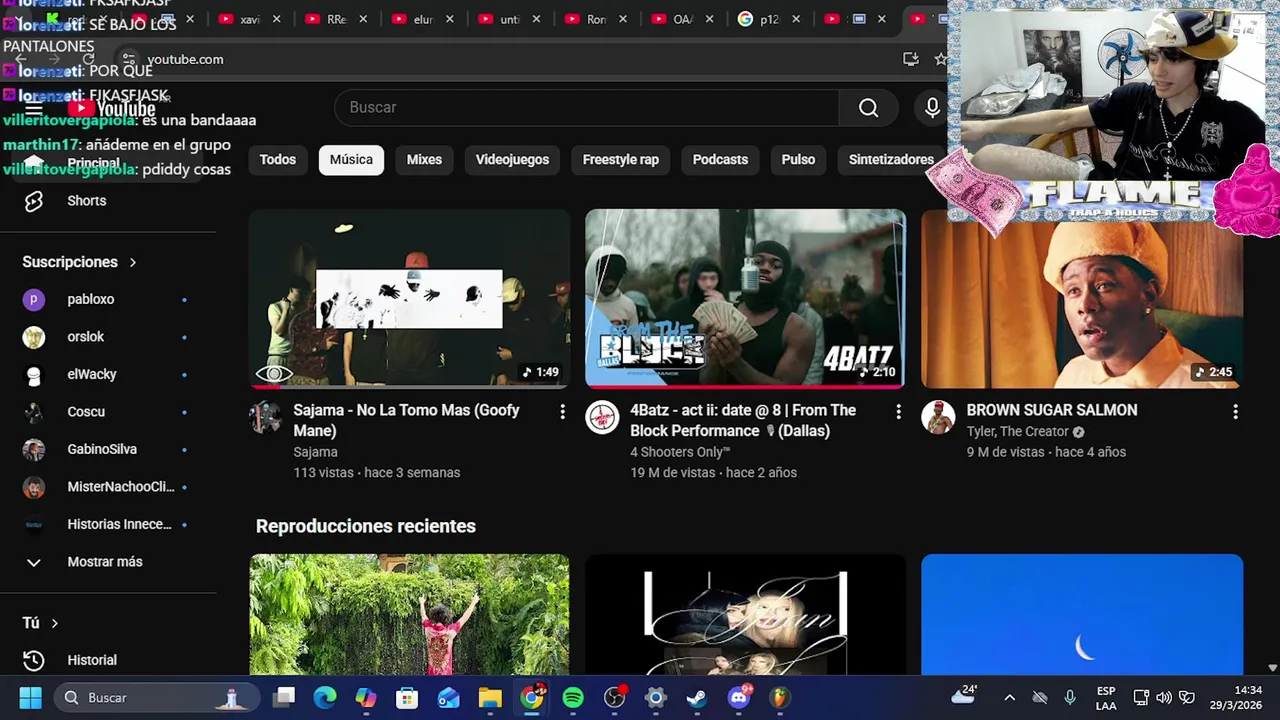This screenshot has height=720, width=1280.
Task: Open the 4 Shooters Only channel avatar
Action: coord(602,417)
